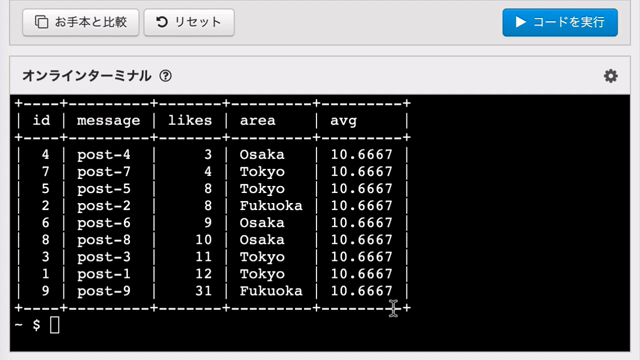Open the help question mark icon
640x360 pixels.
pos(165,76)
